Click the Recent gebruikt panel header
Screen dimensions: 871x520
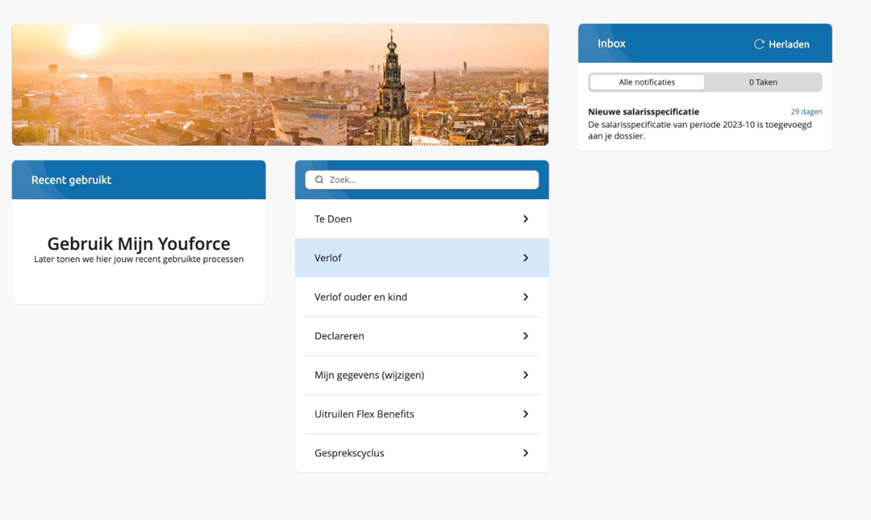click(x=139, y=179)
